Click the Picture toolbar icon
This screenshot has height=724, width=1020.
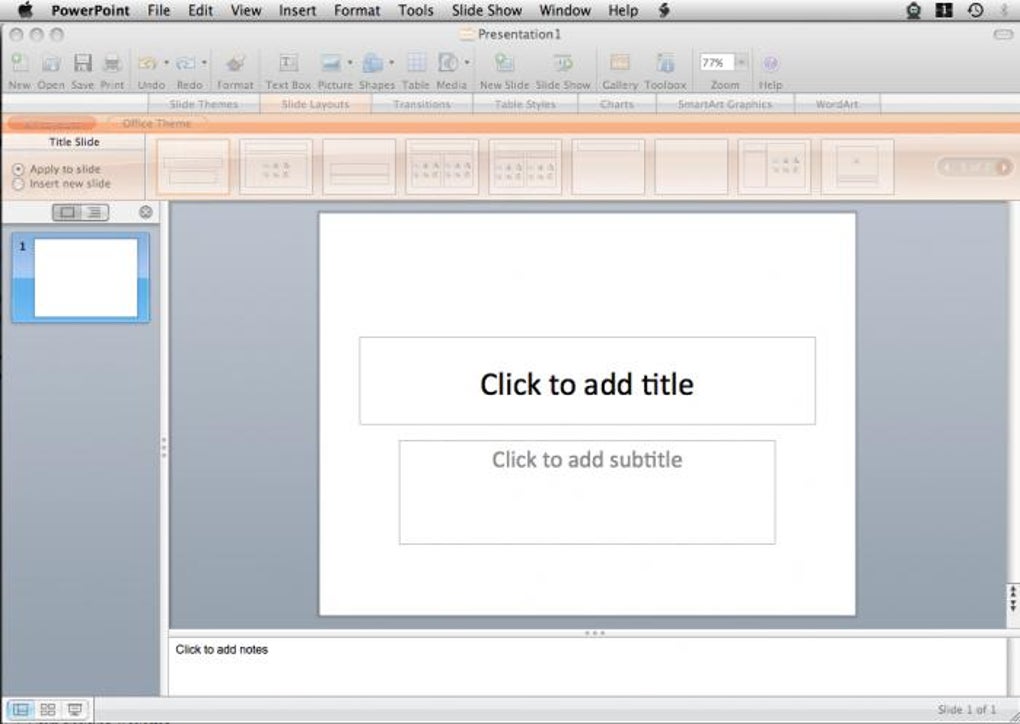pos(331,63)
